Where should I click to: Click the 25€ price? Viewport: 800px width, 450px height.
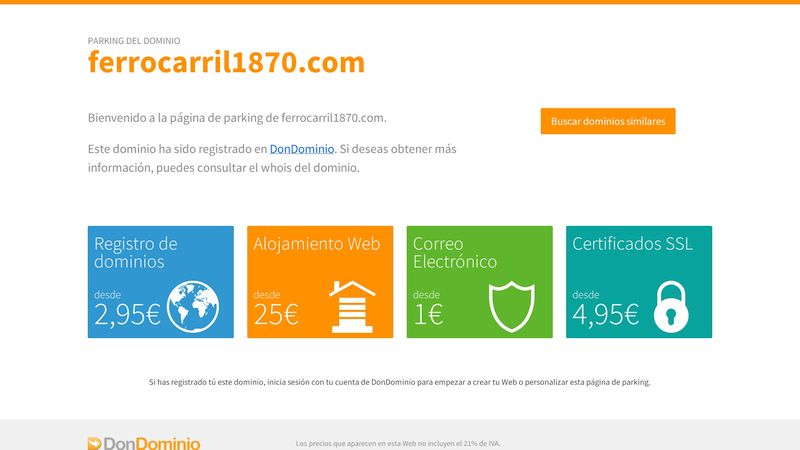click(x=276, y=314)
